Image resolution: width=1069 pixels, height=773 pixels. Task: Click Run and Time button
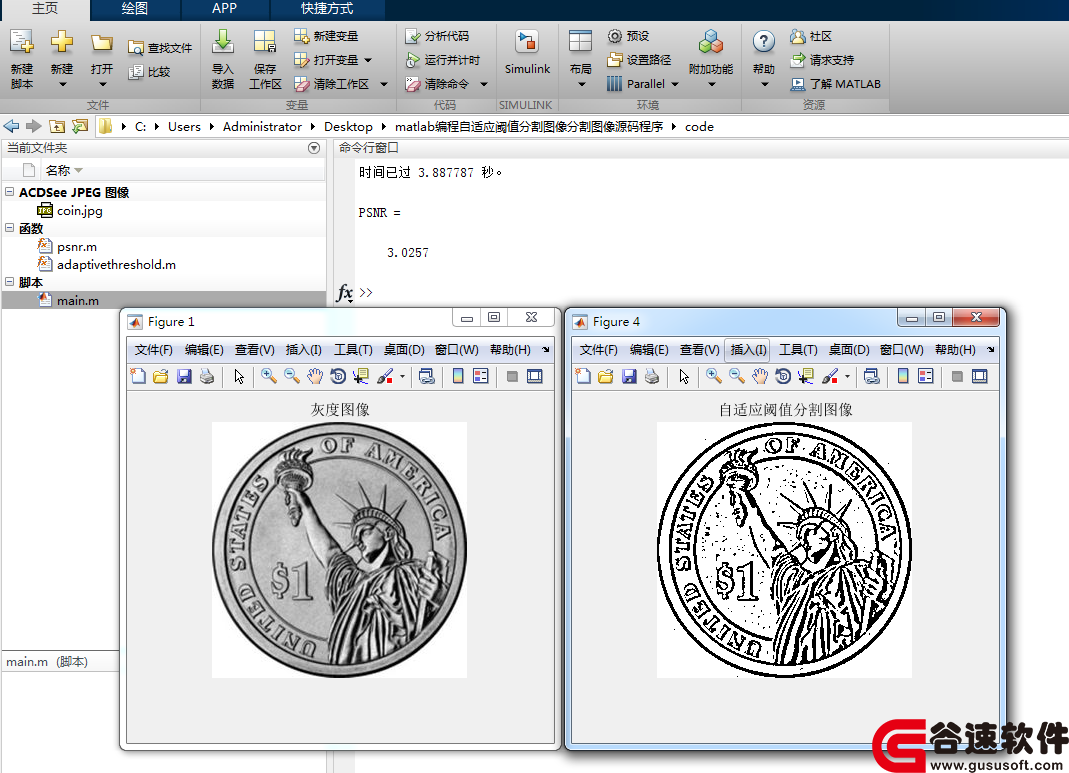point(442,60)
